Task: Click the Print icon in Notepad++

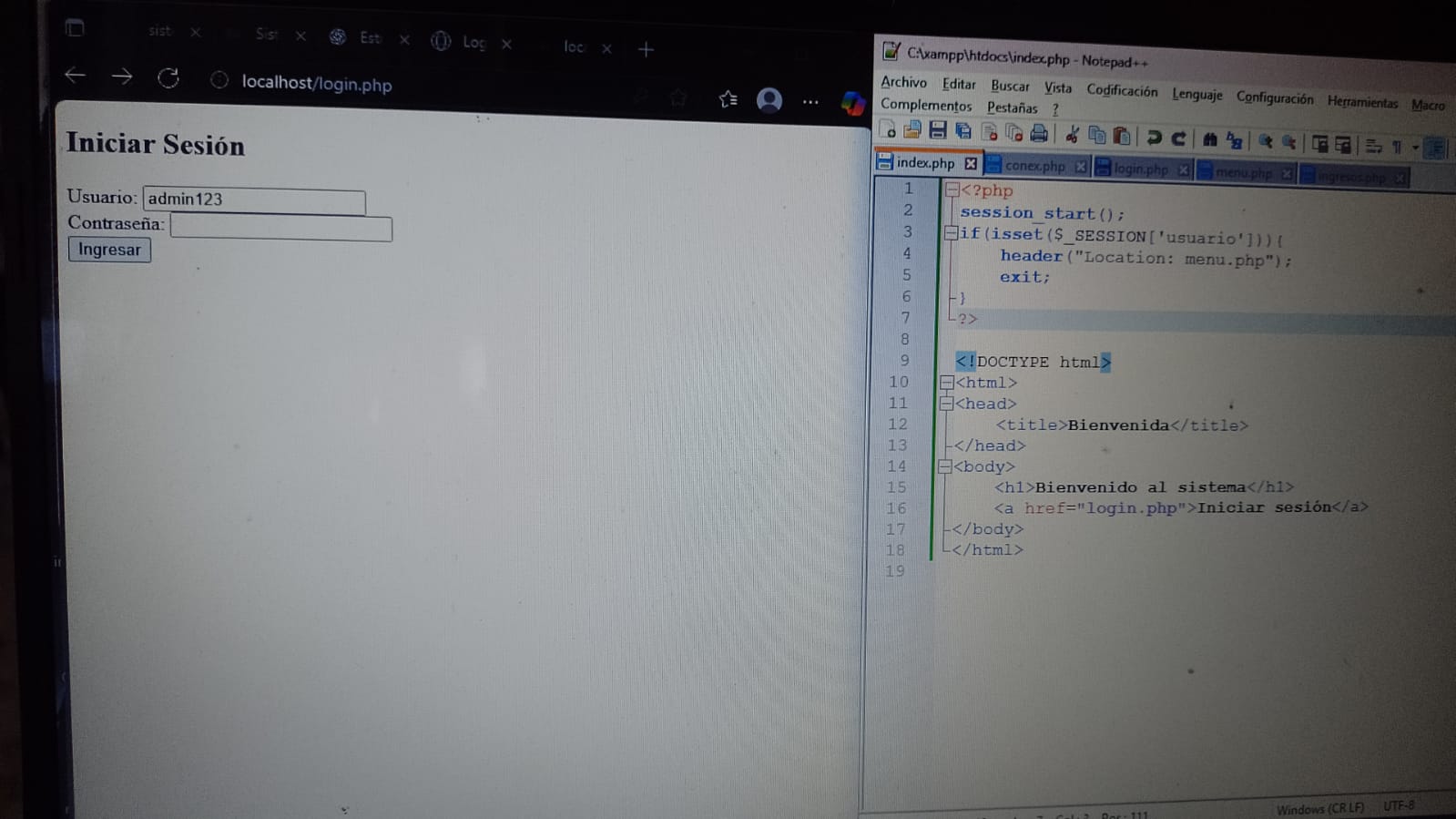Action: (1038, 135)
